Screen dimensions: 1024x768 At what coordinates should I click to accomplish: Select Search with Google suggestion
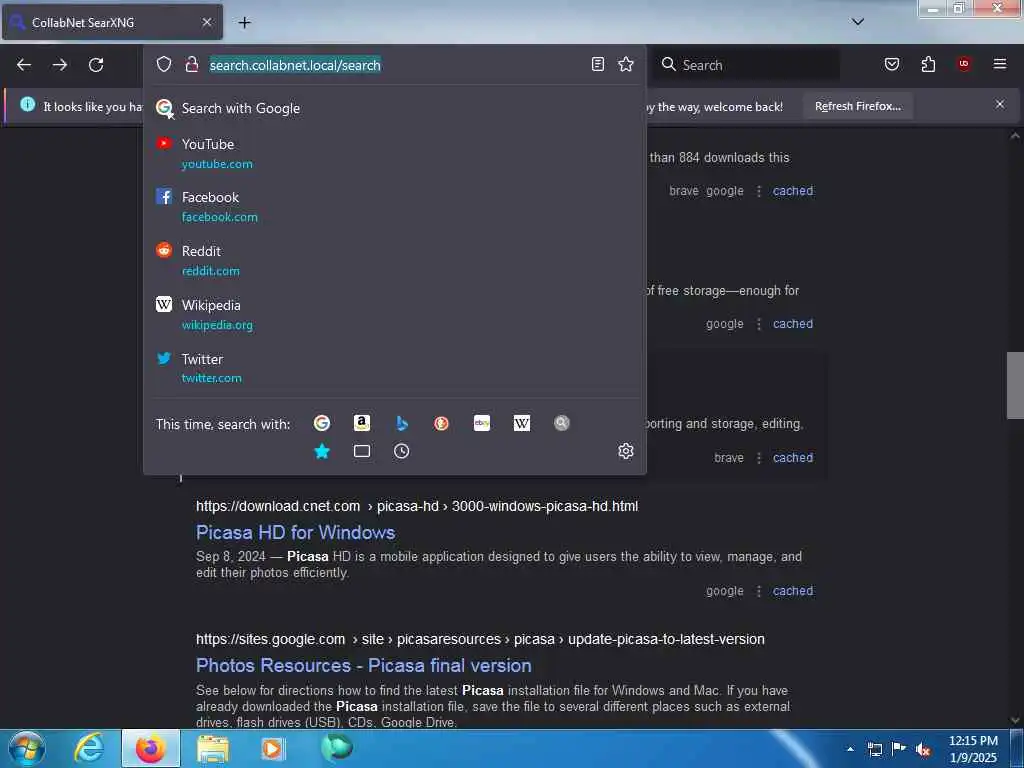tap(394, 108)
